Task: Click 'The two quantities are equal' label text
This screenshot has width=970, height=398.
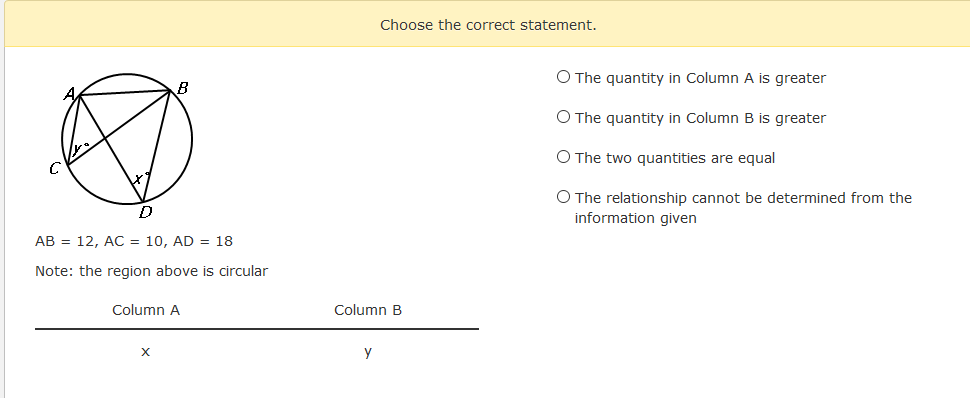Action: pyautogui.click(x=675, y=158)
